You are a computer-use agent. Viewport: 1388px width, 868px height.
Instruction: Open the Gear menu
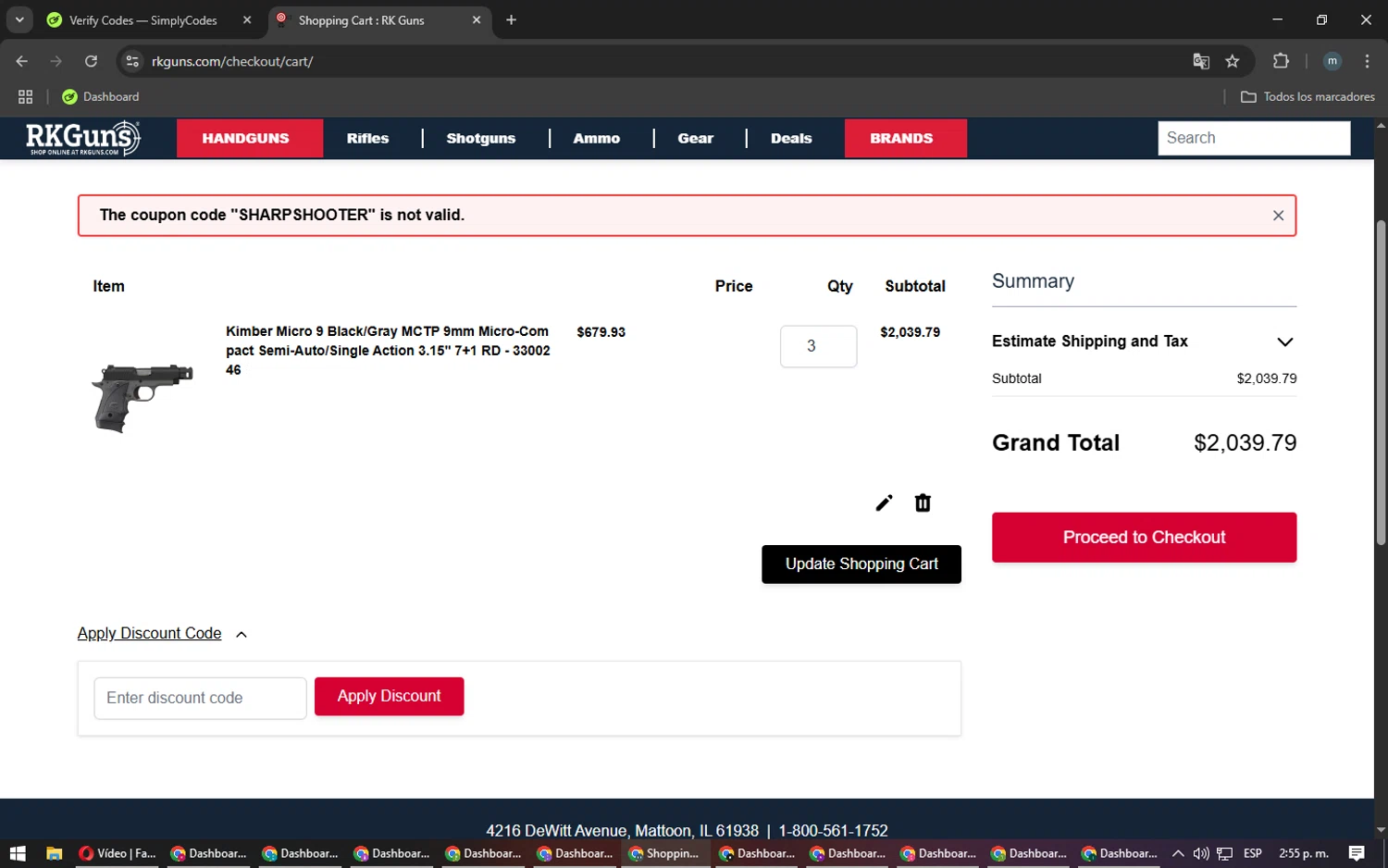(x=696, y=138)
